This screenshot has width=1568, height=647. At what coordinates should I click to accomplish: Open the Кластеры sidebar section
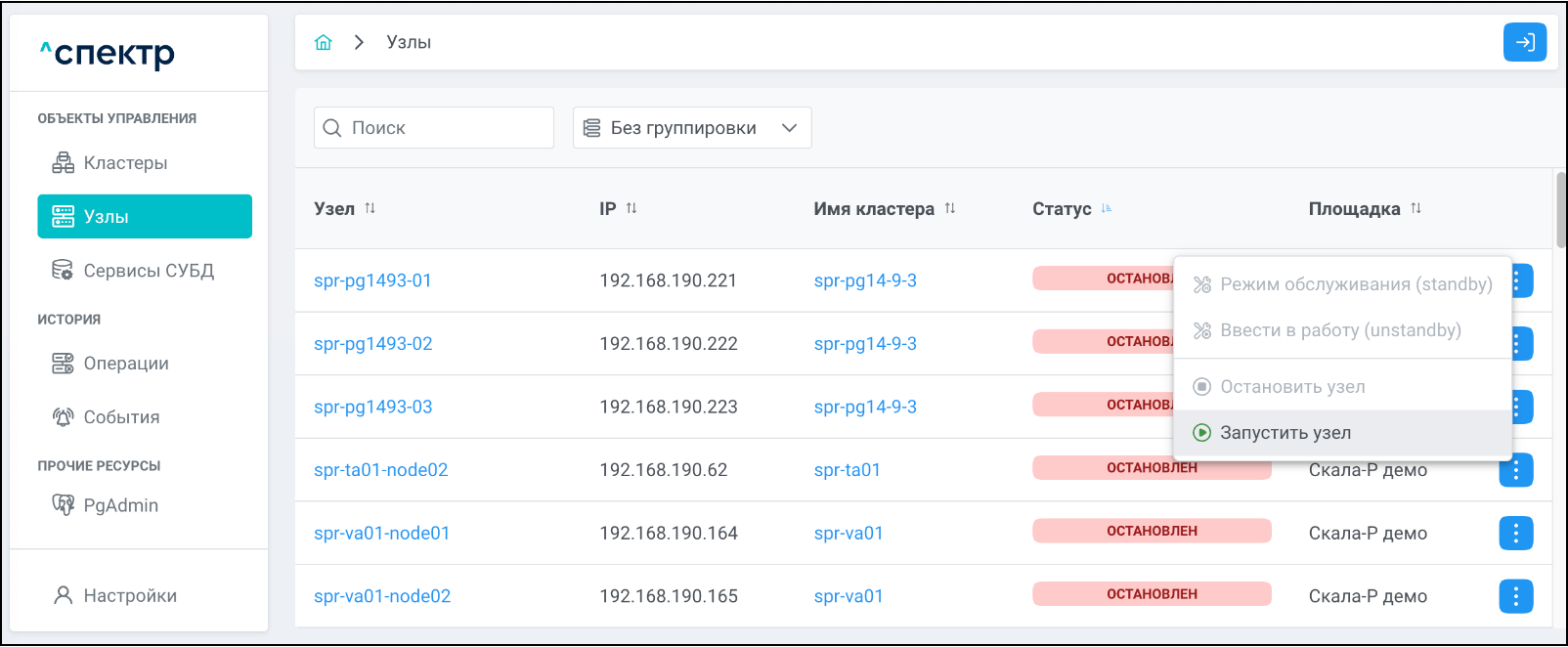coord(125,163)
